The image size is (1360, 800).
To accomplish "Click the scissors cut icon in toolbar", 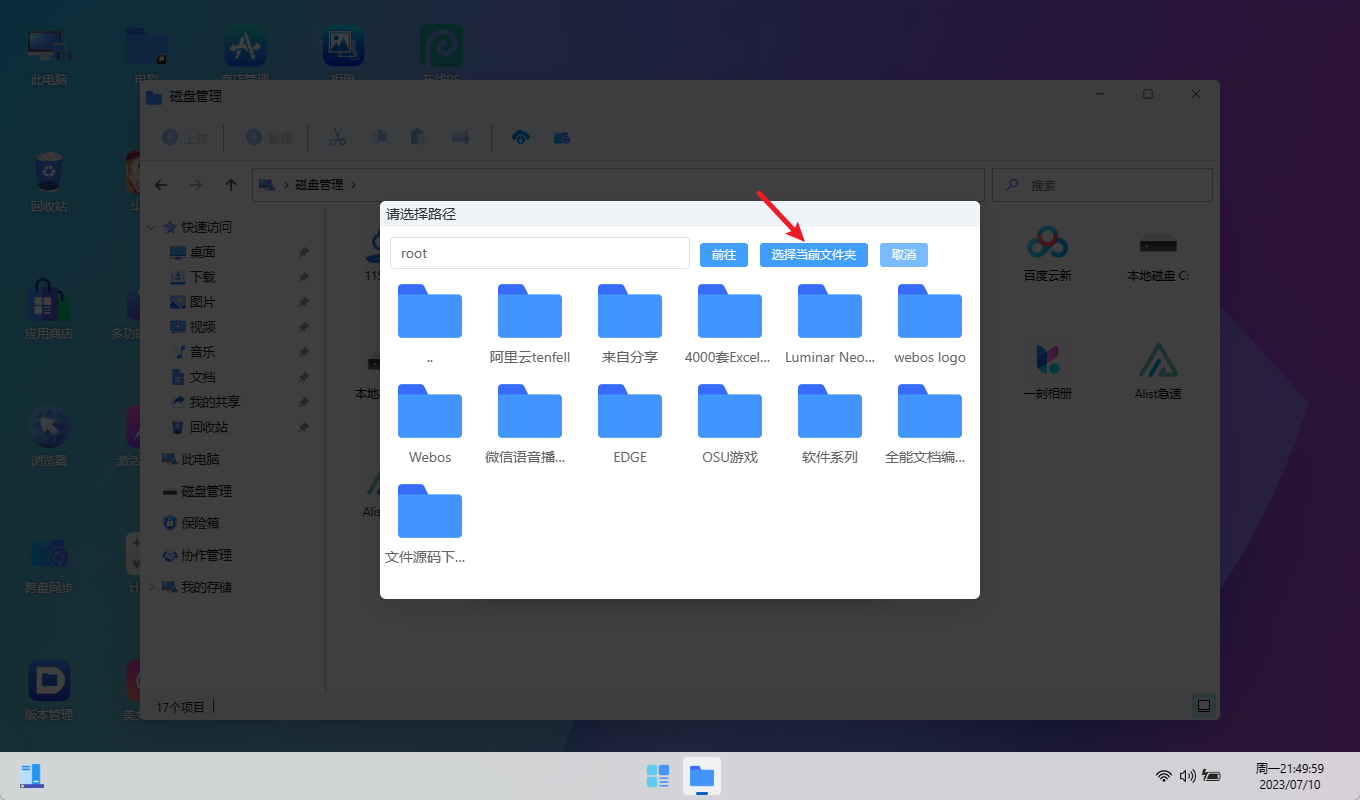I will (x=337, y=137).
